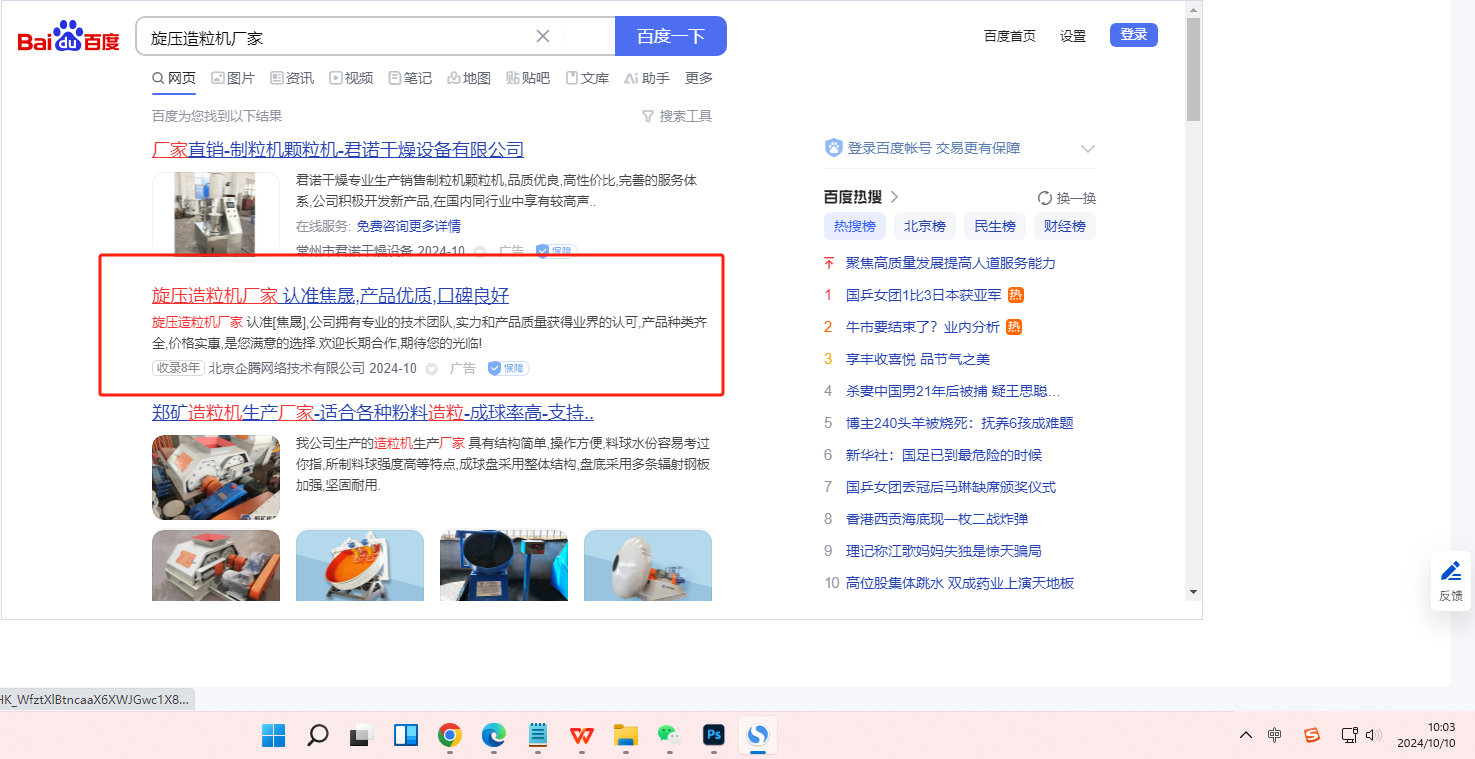Switch to the 图片 search tab

(233, 78)
